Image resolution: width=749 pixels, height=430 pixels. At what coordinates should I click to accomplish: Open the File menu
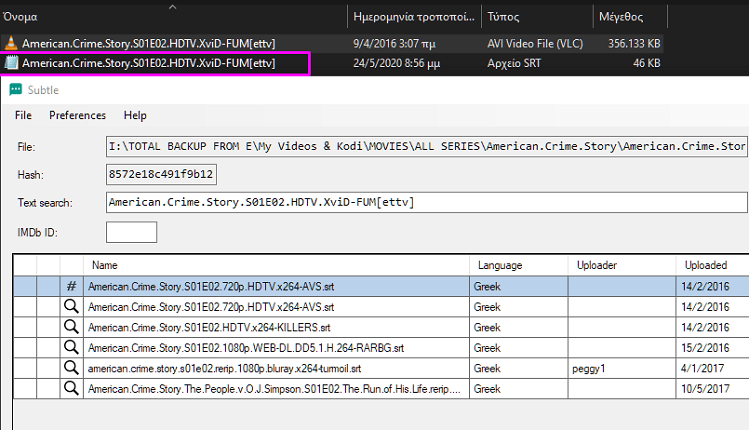[x=23, y=115]
